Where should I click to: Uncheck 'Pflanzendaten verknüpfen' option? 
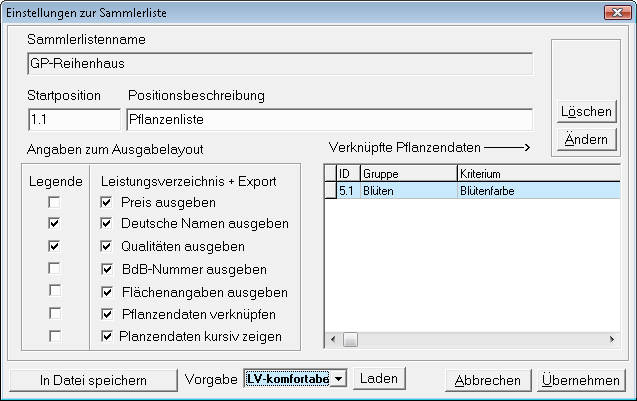(108, 314)
